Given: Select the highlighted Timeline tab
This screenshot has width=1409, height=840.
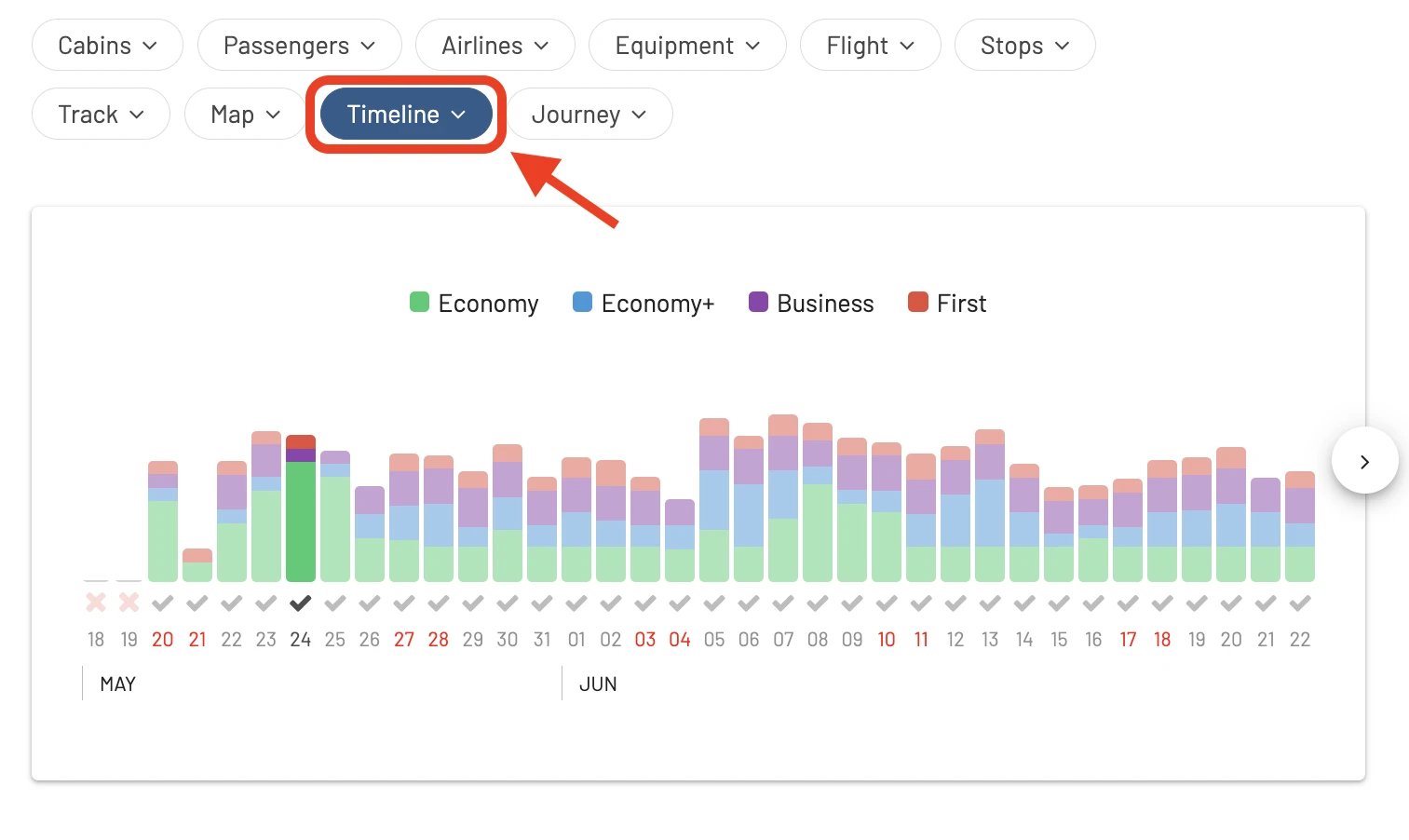Looking at the screenshot, I should tap(406, 115).
